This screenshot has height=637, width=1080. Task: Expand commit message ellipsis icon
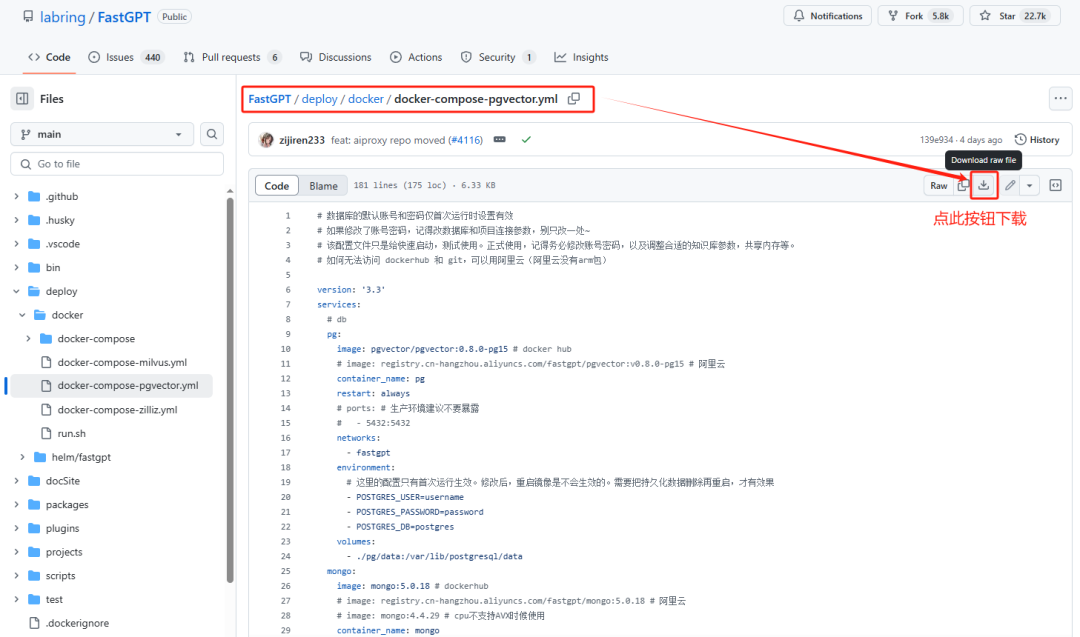[500, 140]
